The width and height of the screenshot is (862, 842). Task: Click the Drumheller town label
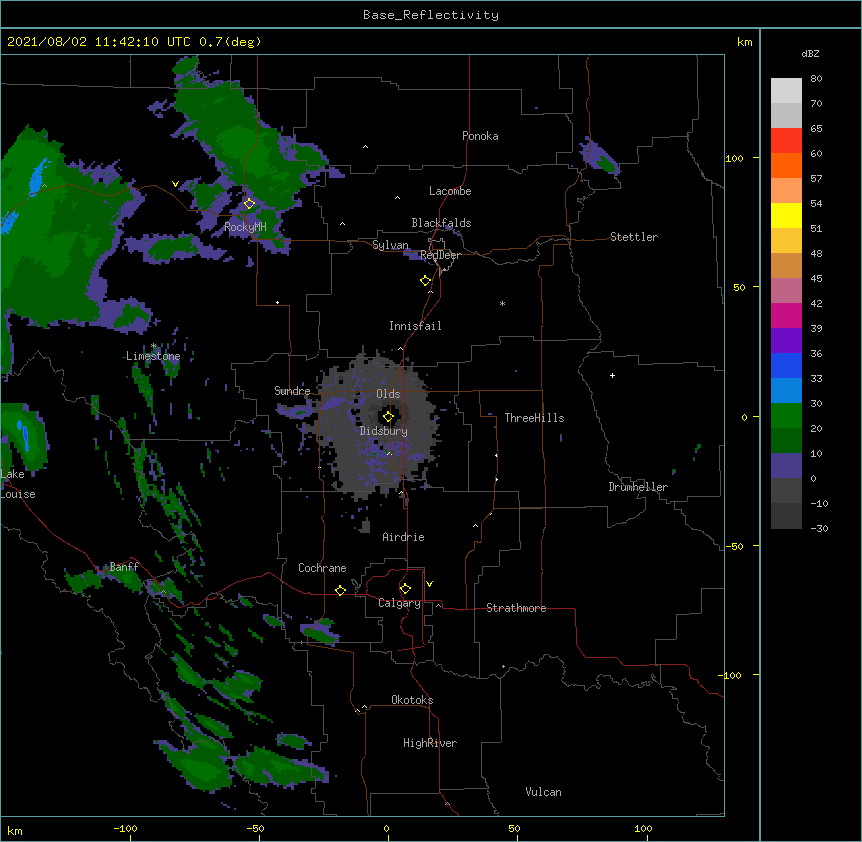[x=638, y=487]
